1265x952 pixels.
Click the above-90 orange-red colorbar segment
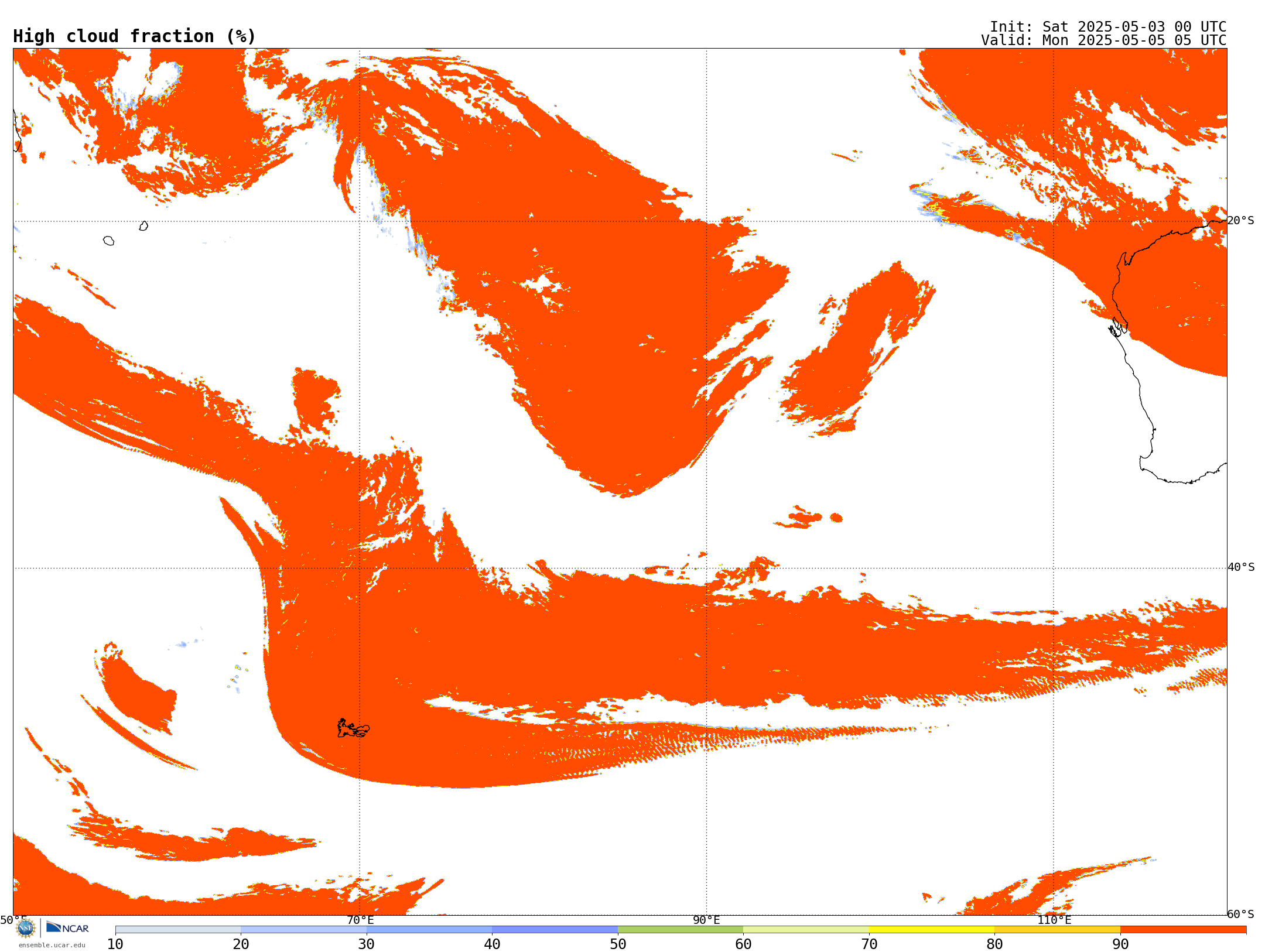tap(1183, 930)
